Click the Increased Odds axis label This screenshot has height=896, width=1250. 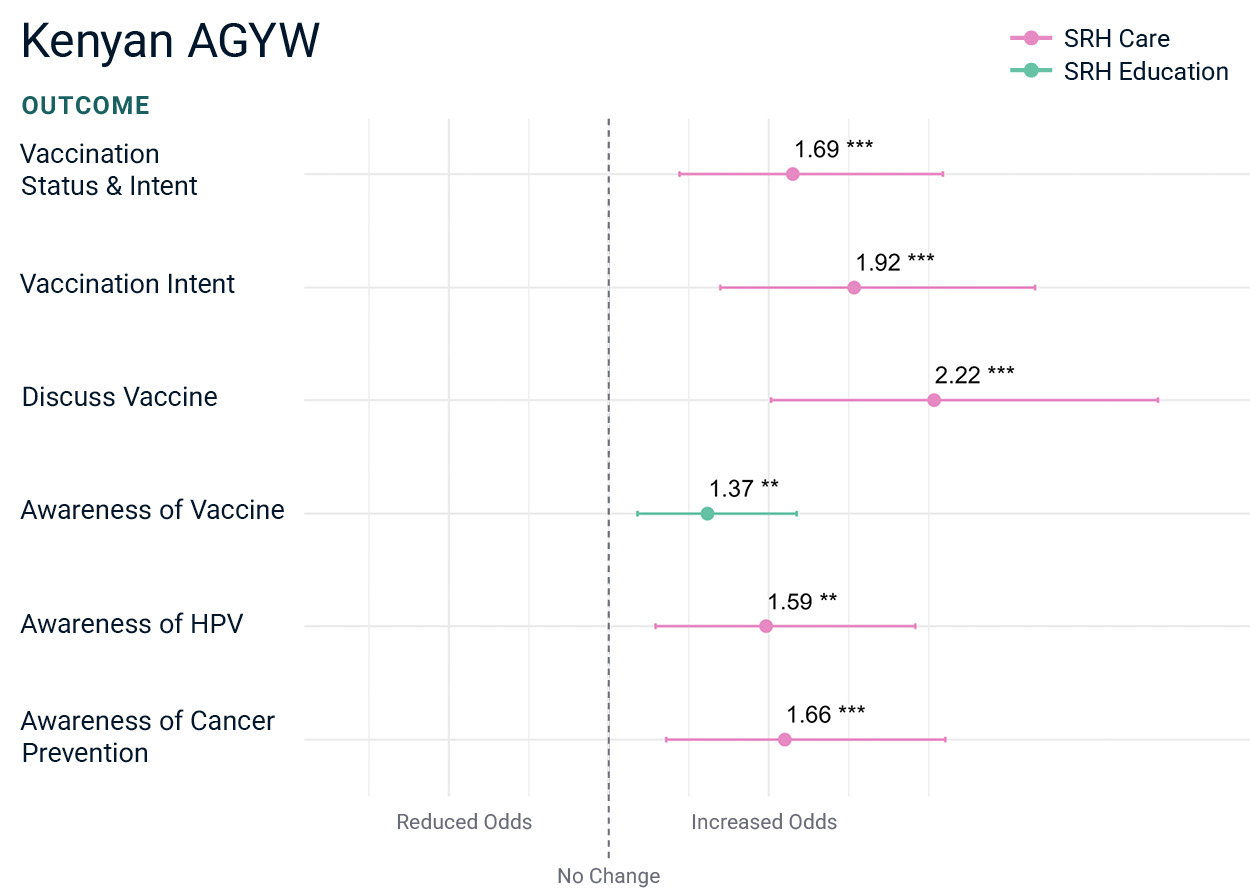[764, 822]
